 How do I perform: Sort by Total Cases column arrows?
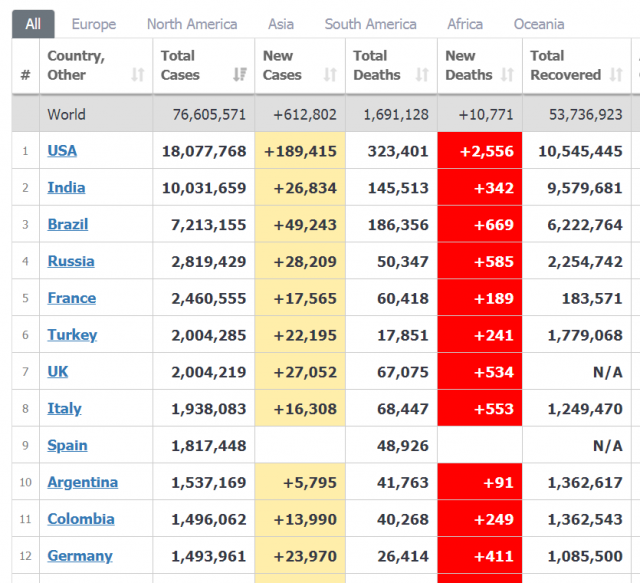coord(240,75)
